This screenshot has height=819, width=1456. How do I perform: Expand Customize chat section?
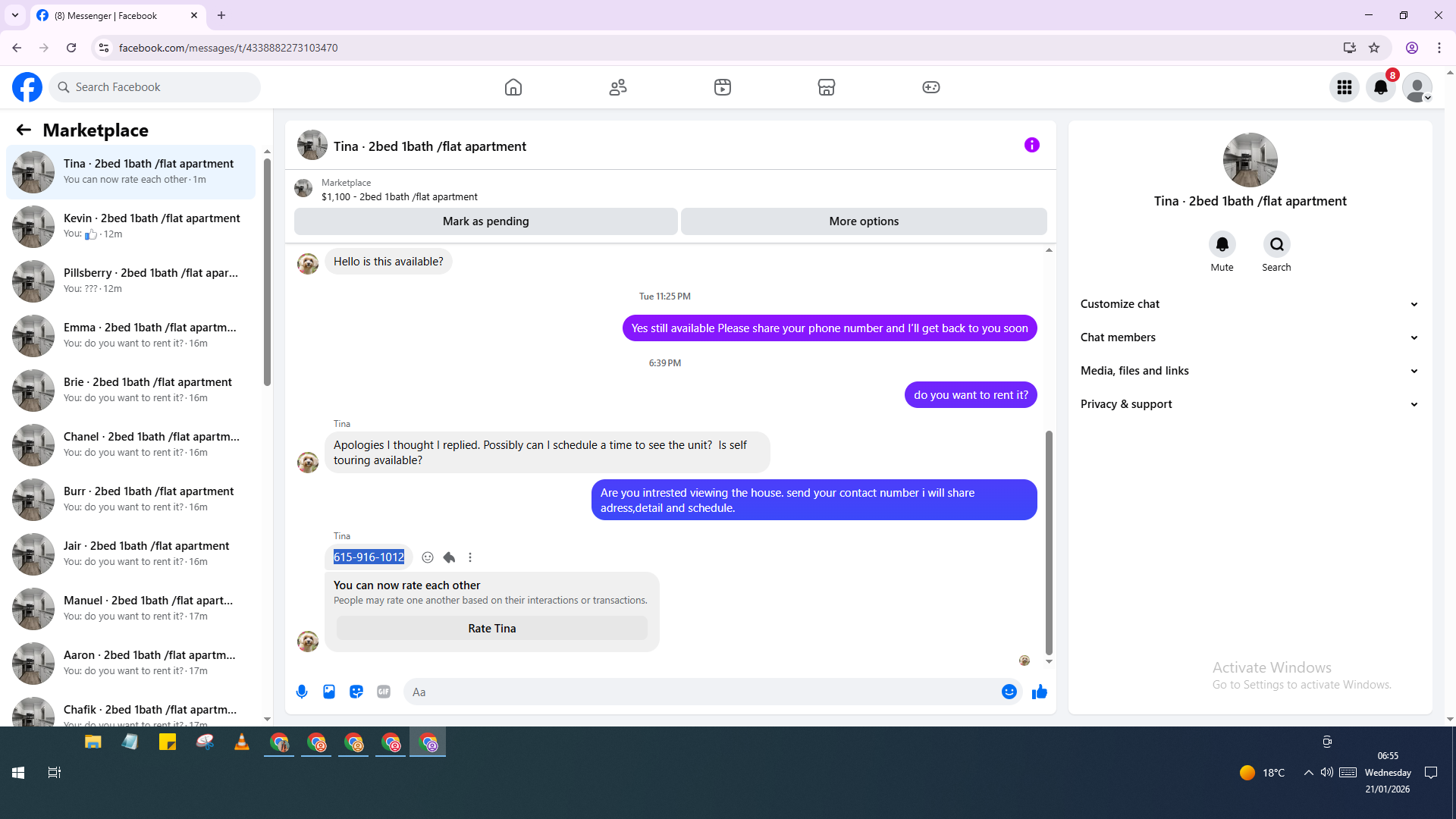tap(1250, 304)
